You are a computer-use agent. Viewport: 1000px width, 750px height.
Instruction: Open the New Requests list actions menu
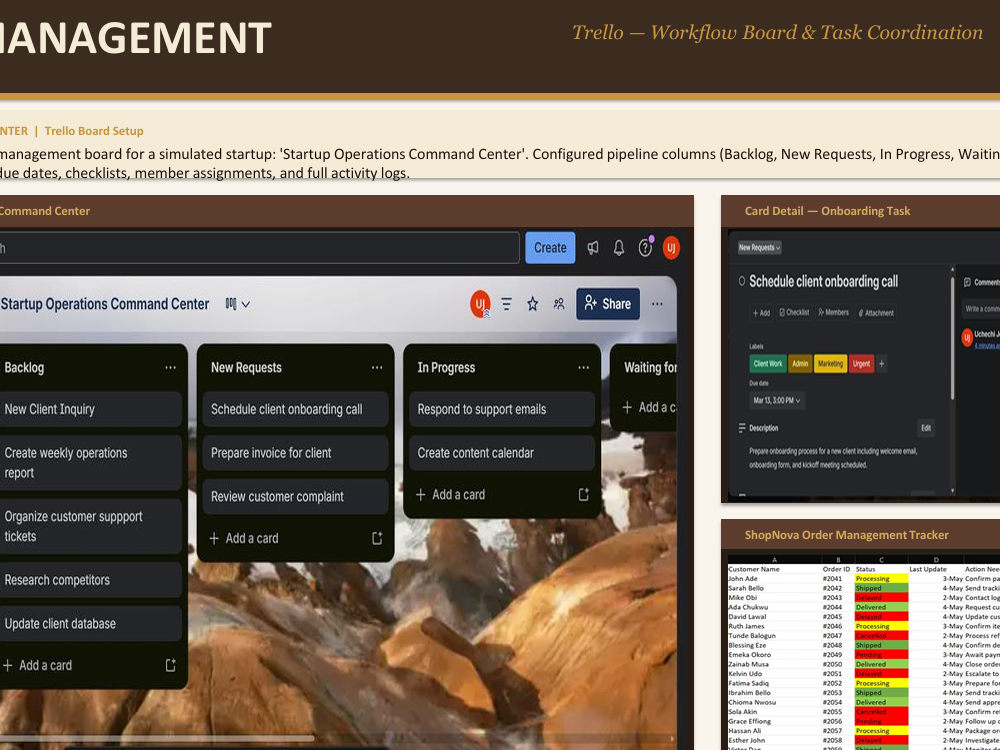coord(377,367)
